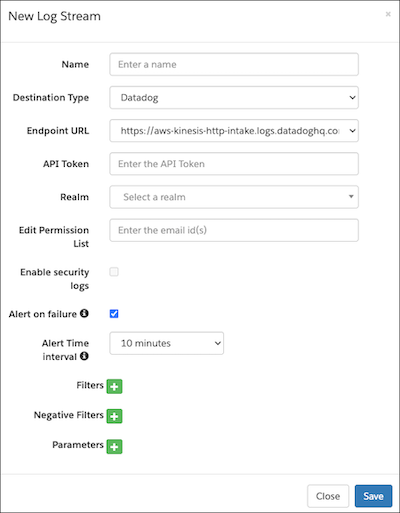The height and width of the screenshot is (513, 400).
Task: Change the Alert Time interval dropdown
Action: [167, 343]
